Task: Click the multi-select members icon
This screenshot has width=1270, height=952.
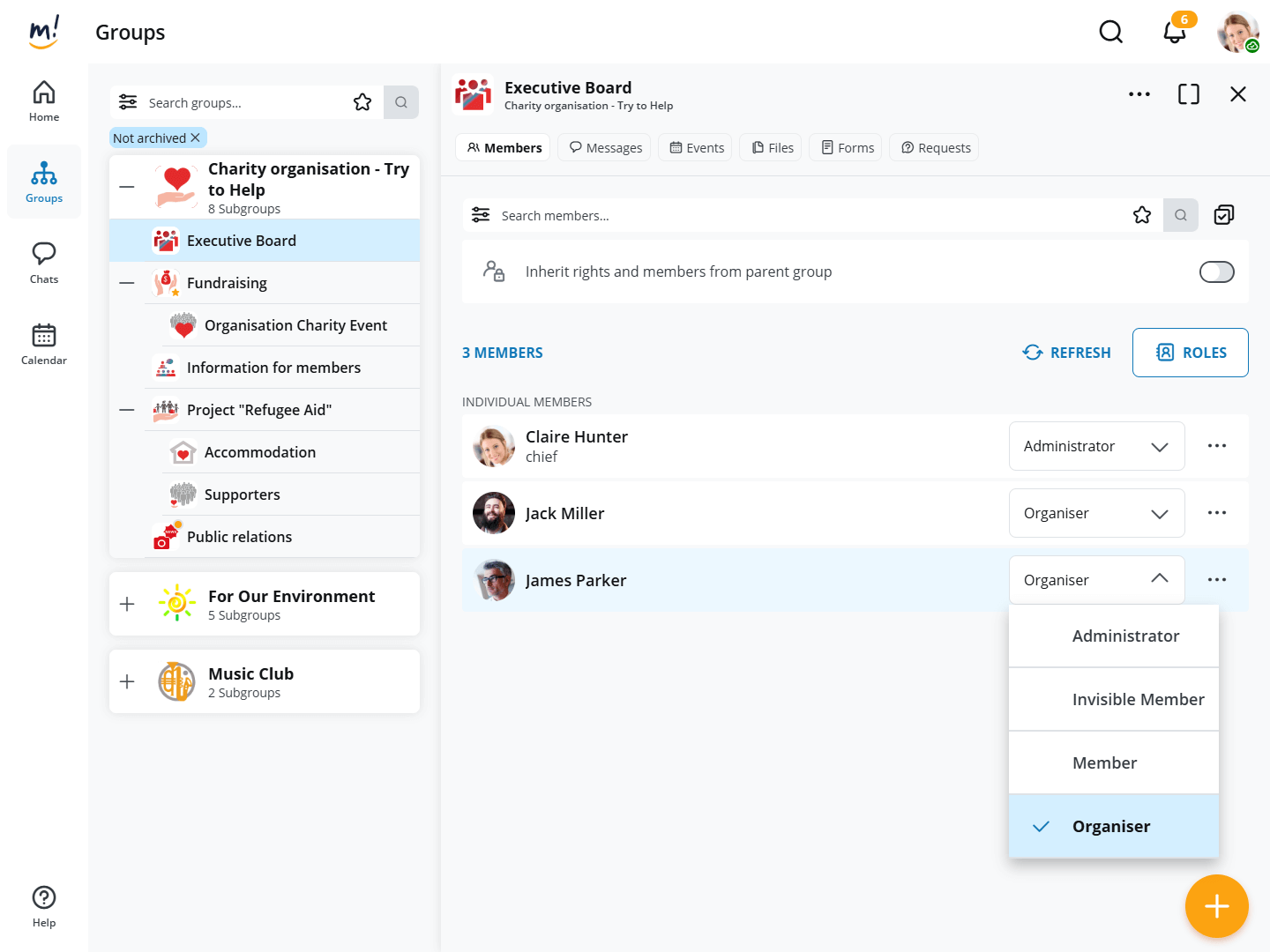Action: [1223, 215]
